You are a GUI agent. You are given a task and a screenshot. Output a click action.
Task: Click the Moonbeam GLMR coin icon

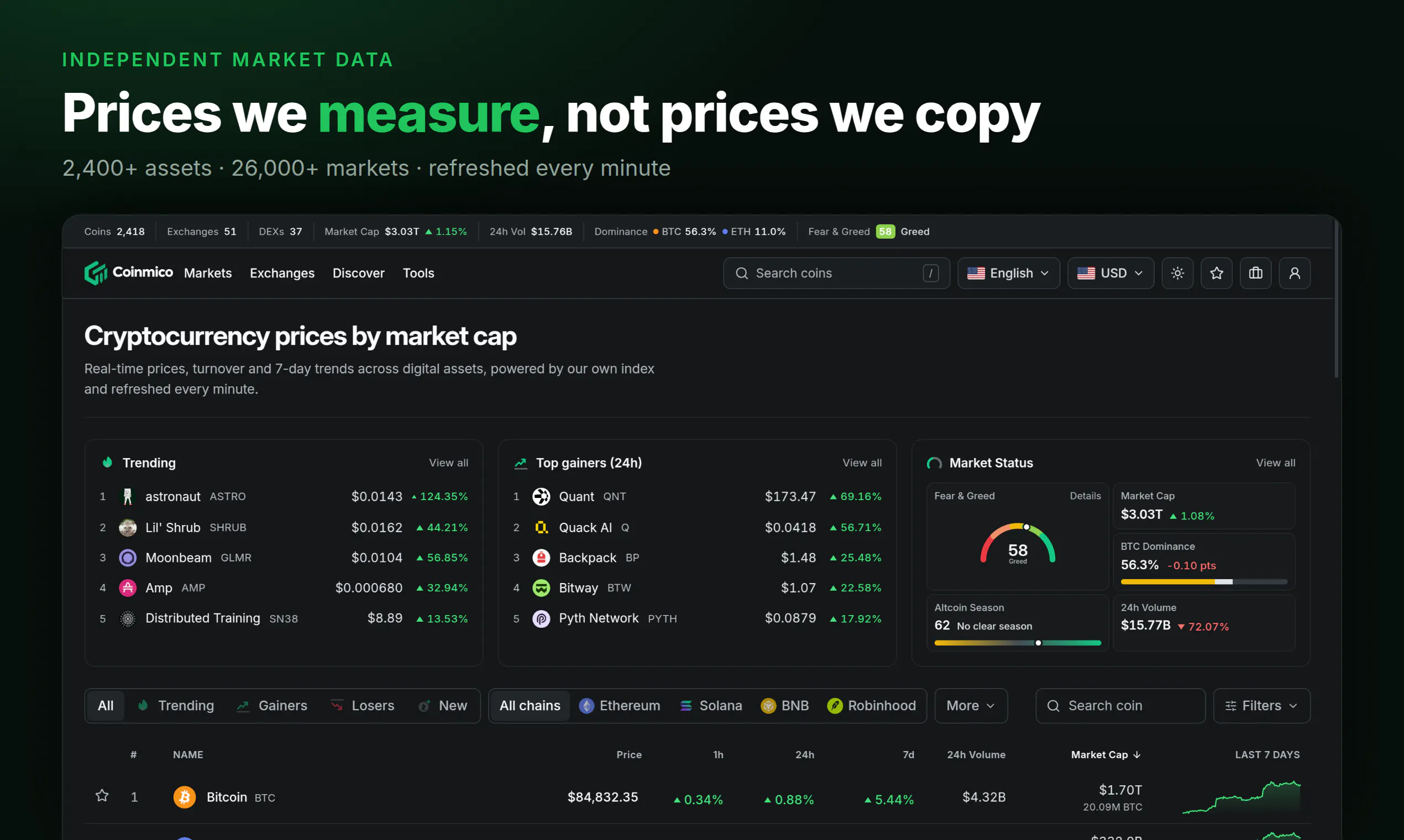128,558
